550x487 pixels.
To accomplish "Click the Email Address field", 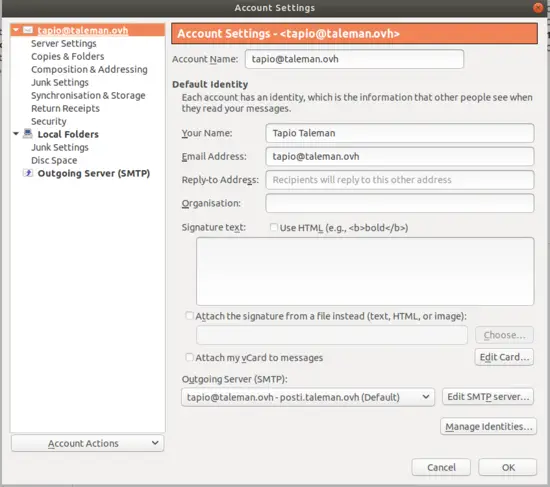I will click(400, 156).
